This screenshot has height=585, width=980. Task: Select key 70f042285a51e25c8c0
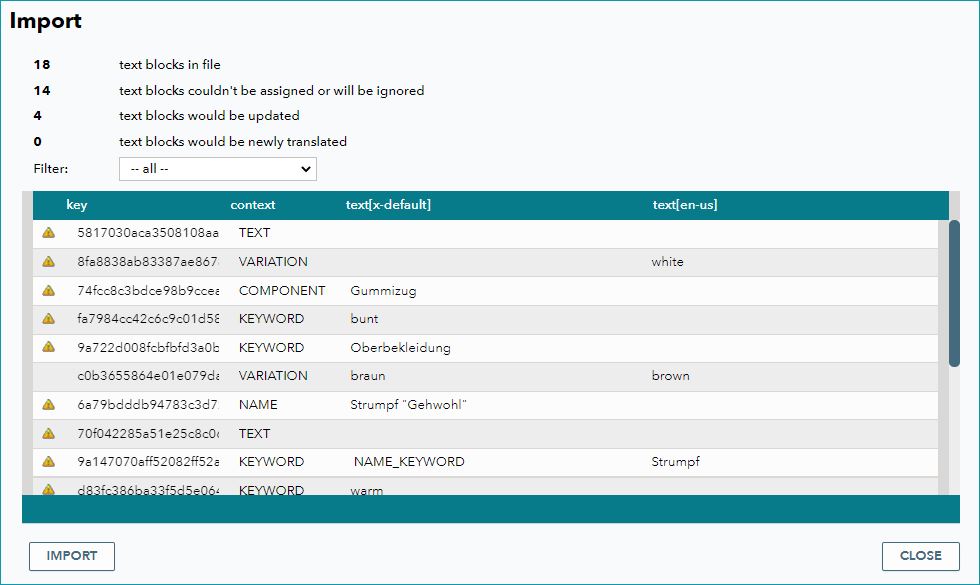pyautogui.click(x=148, y=434)
